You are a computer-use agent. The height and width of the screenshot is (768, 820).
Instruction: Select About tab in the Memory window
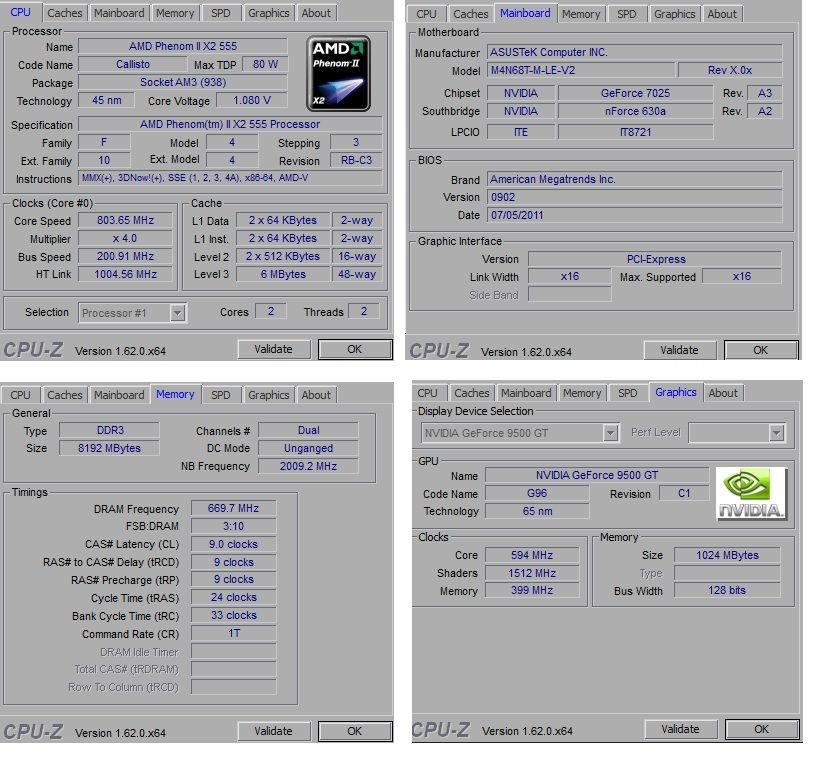point(316,395)
